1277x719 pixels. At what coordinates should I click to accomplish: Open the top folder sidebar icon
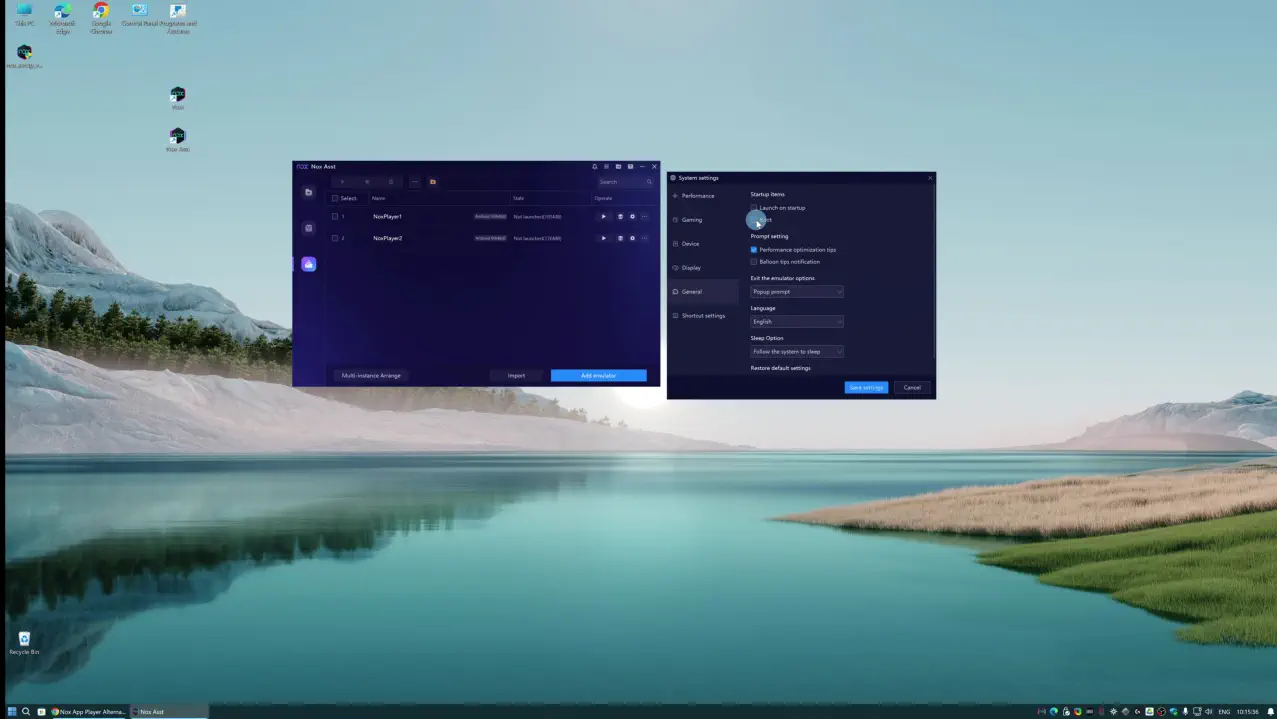[x=308, y=192]
